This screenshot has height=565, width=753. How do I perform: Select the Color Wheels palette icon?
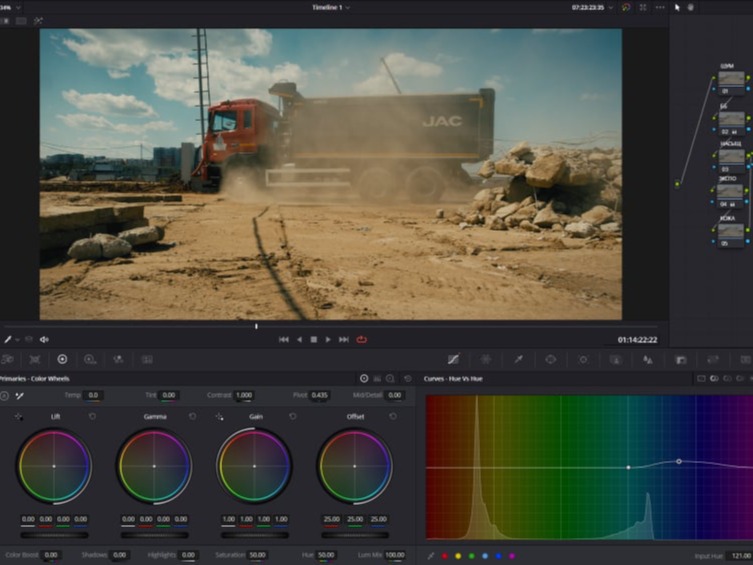tap(62, 359)
